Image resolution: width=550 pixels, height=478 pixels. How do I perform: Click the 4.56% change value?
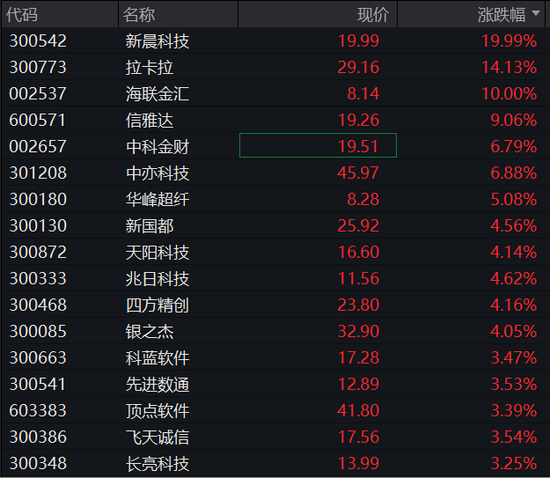tap(514, 226)
